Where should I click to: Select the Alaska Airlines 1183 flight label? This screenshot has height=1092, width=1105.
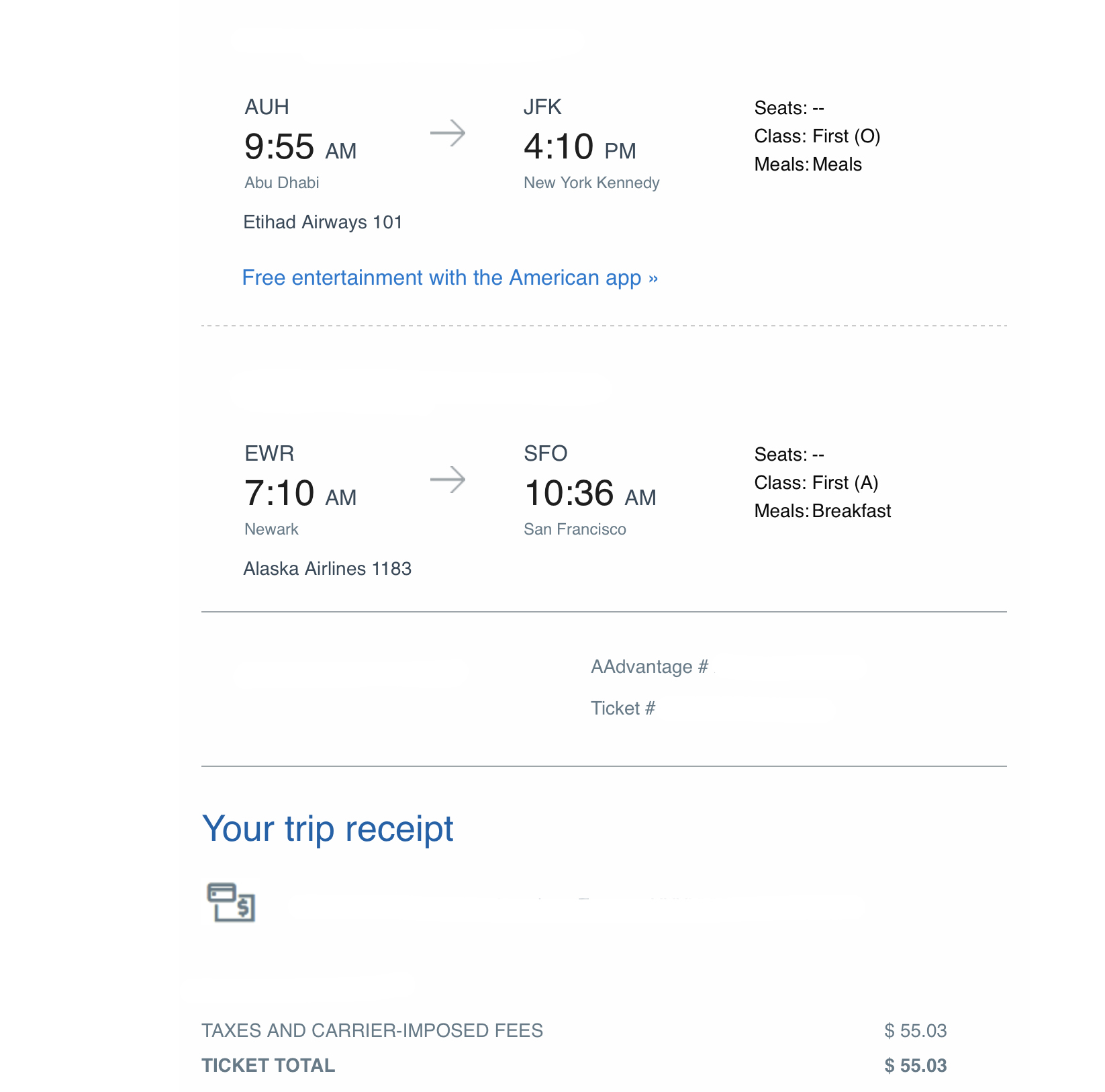point(328,569)
